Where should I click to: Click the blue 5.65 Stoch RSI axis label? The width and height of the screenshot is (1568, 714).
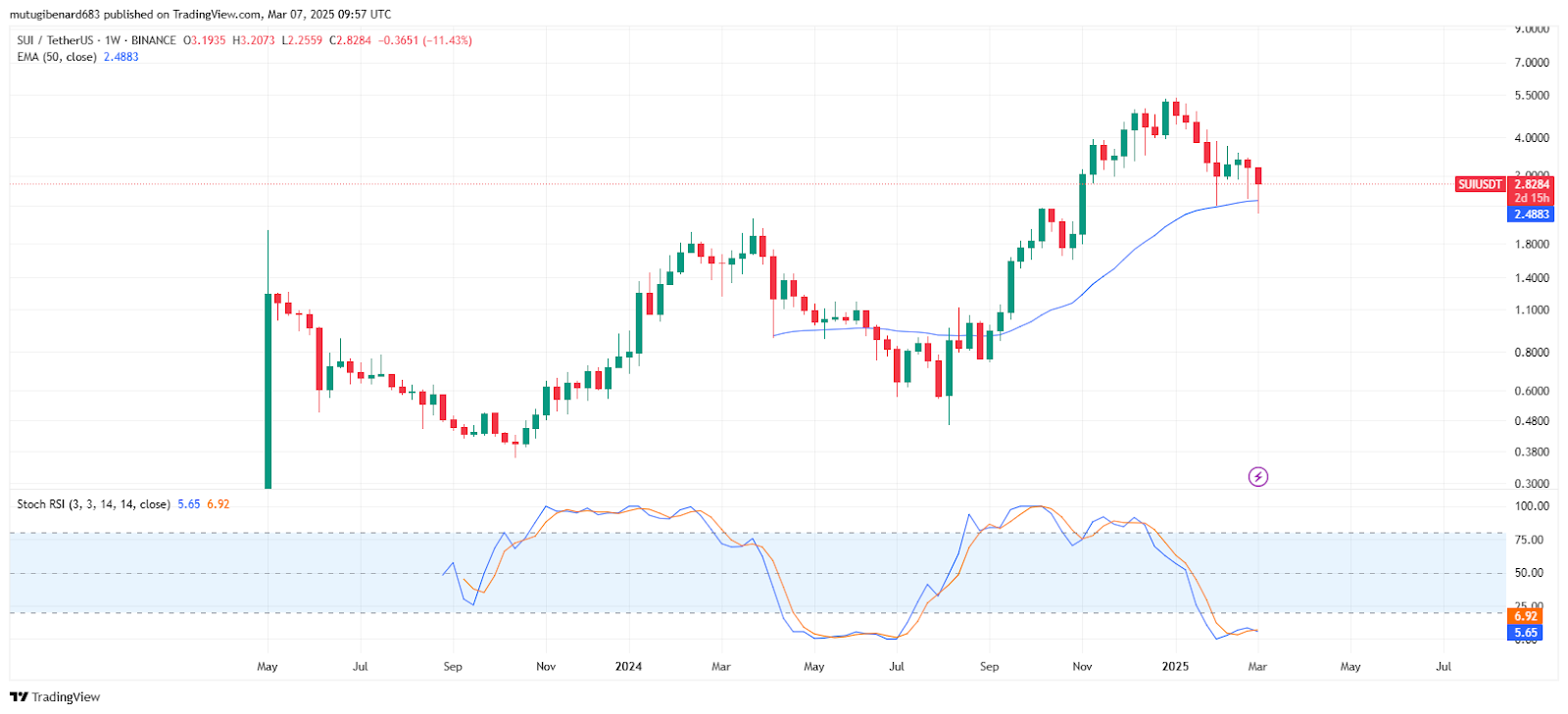pyautogui.click(x=1525, y=633)
